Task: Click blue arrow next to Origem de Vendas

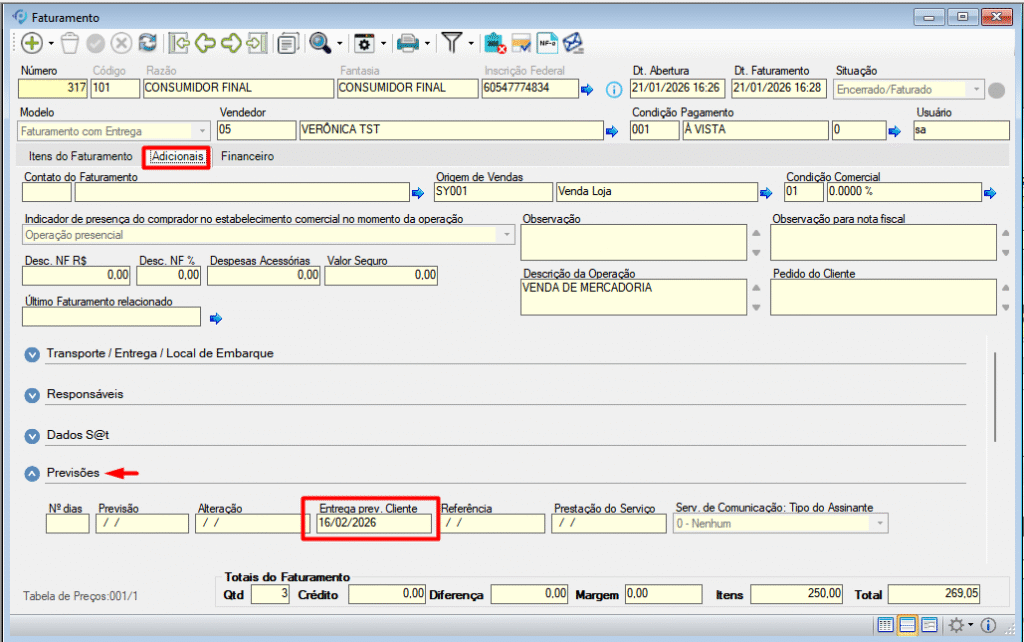Action: tap(767, 193)
